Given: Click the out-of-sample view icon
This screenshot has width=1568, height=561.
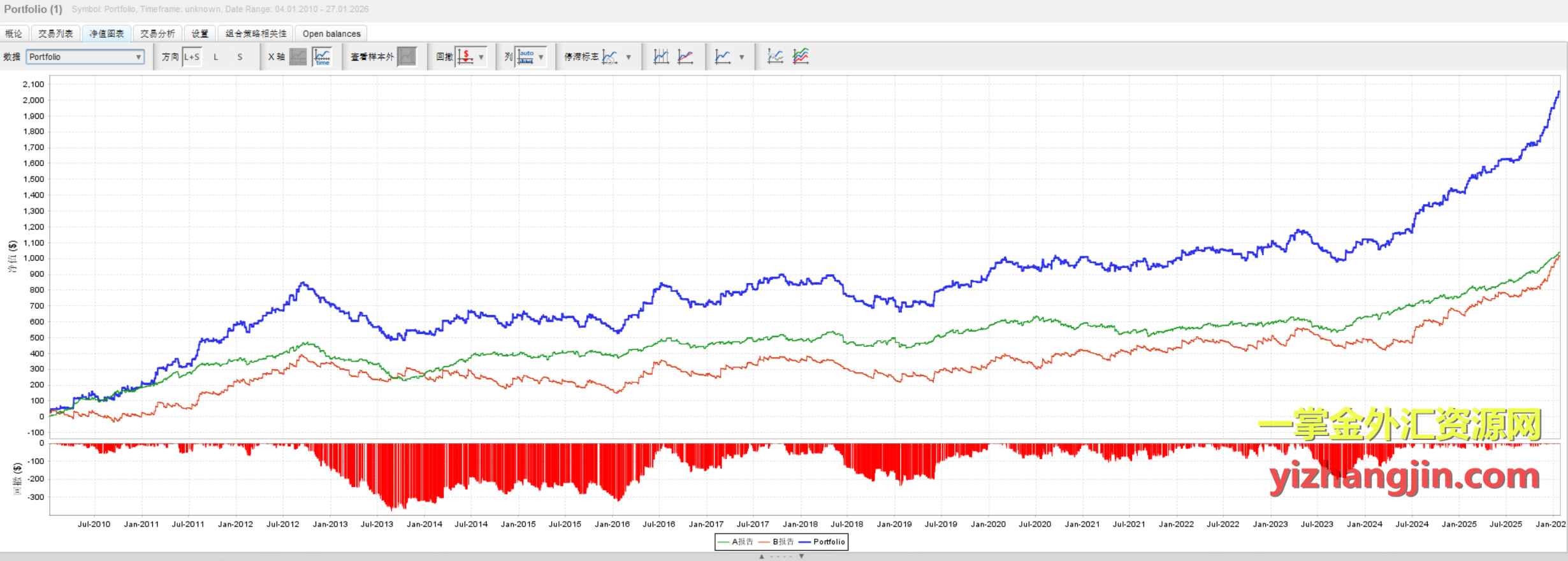Looking at the screenshot, I should point(407,57).
